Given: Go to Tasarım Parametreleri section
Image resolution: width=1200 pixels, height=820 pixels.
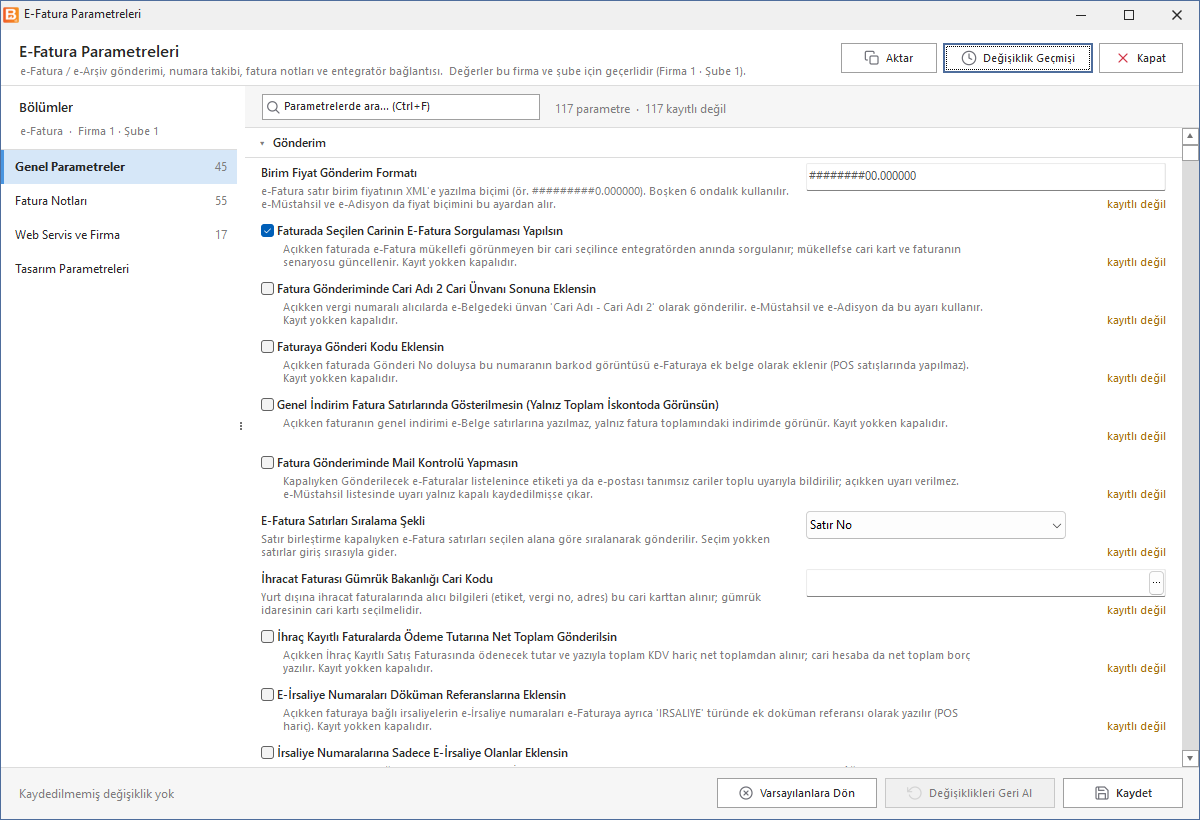Looking at the screenshot, I should 119,269.
